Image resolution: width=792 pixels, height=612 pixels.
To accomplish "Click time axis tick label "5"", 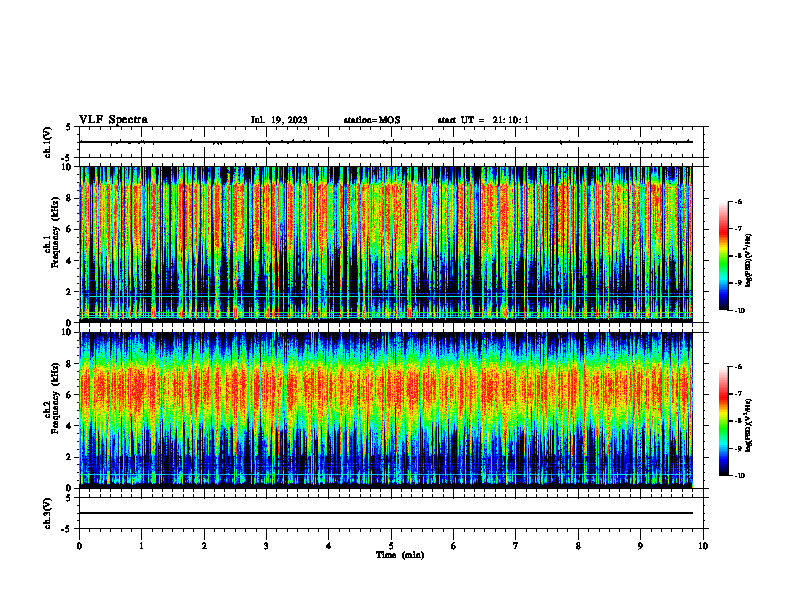I will [x=391, y=546].
